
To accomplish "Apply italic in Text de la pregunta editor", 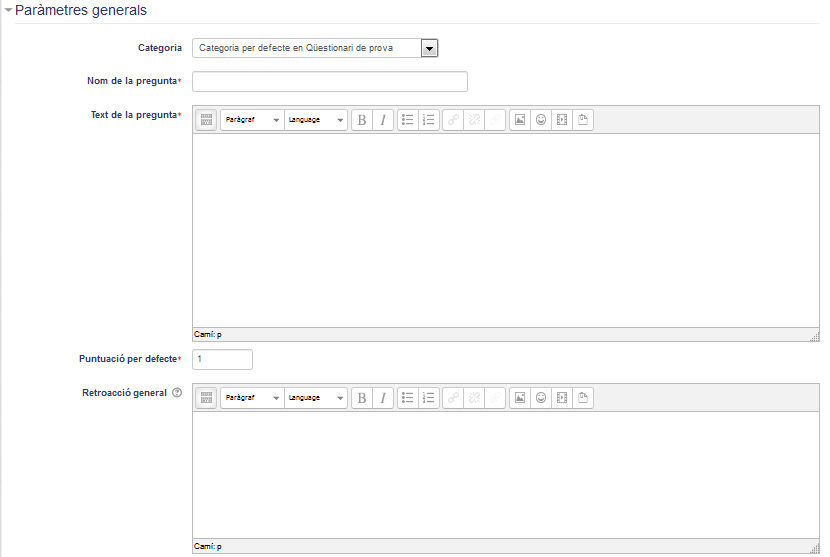I will (x=383, y=120).
